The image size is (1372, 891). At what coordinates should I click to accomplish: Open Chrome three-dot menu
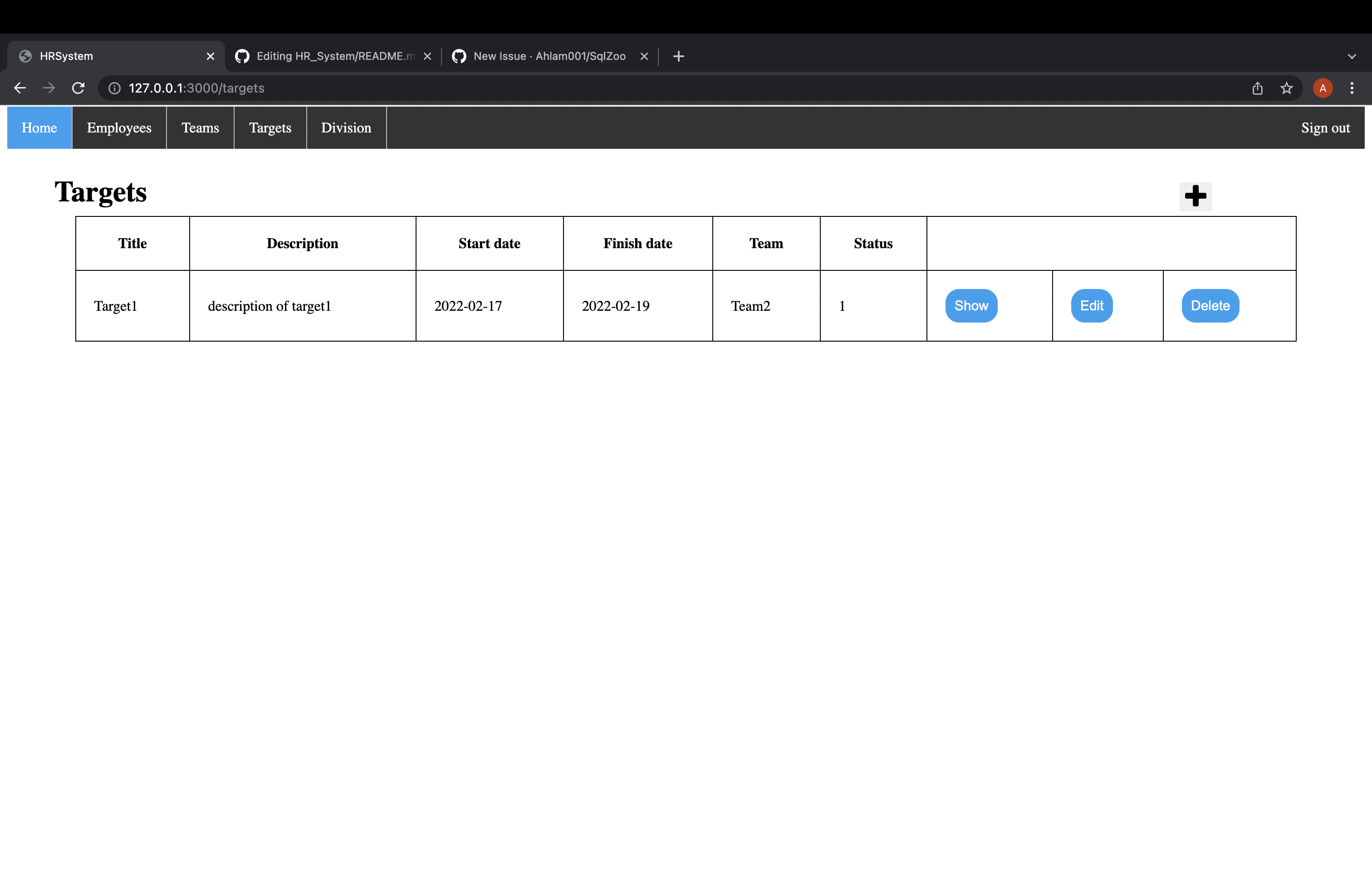pos(1351,88)
